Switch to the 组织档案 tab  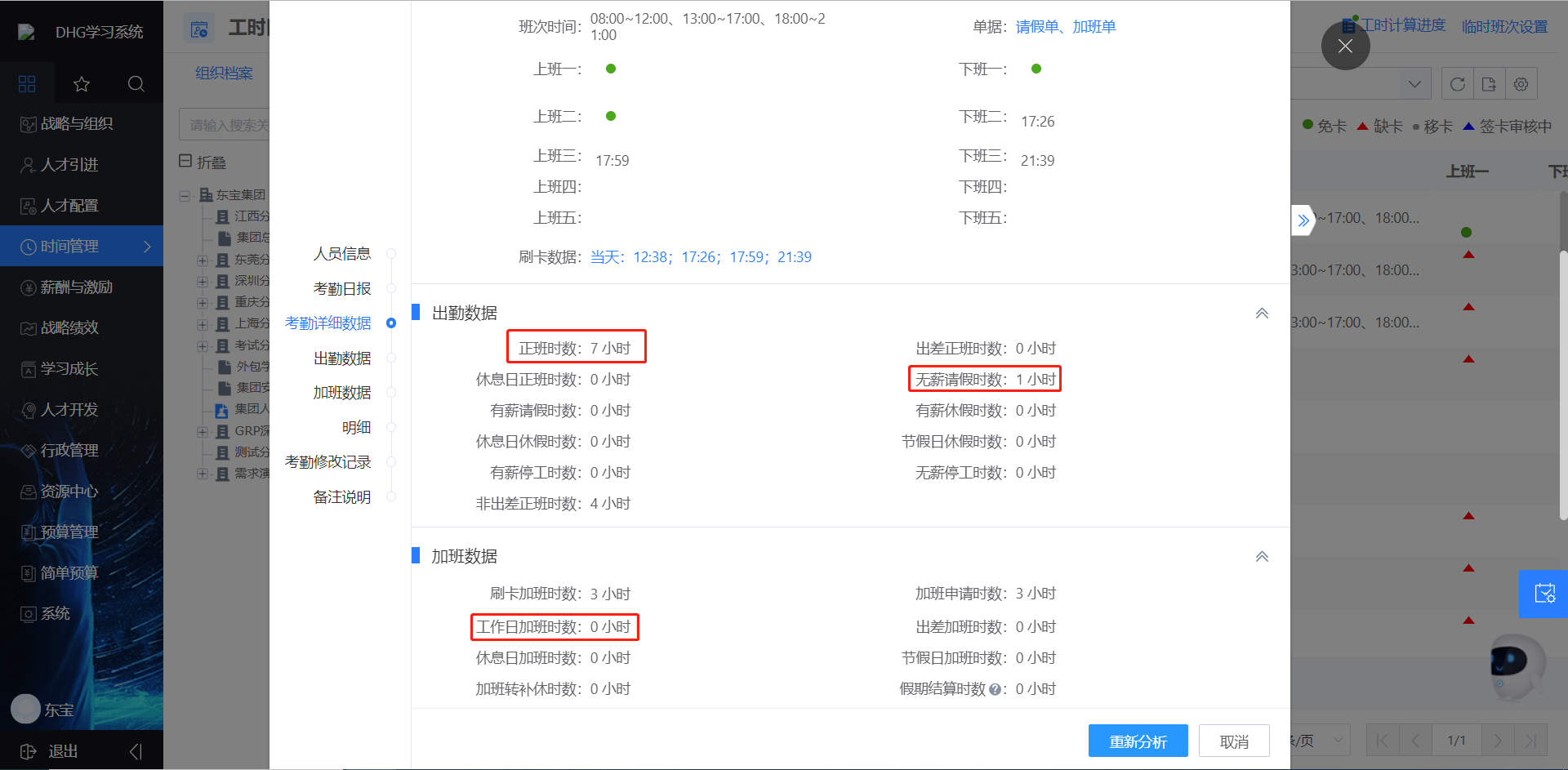(x=224, y=72)
